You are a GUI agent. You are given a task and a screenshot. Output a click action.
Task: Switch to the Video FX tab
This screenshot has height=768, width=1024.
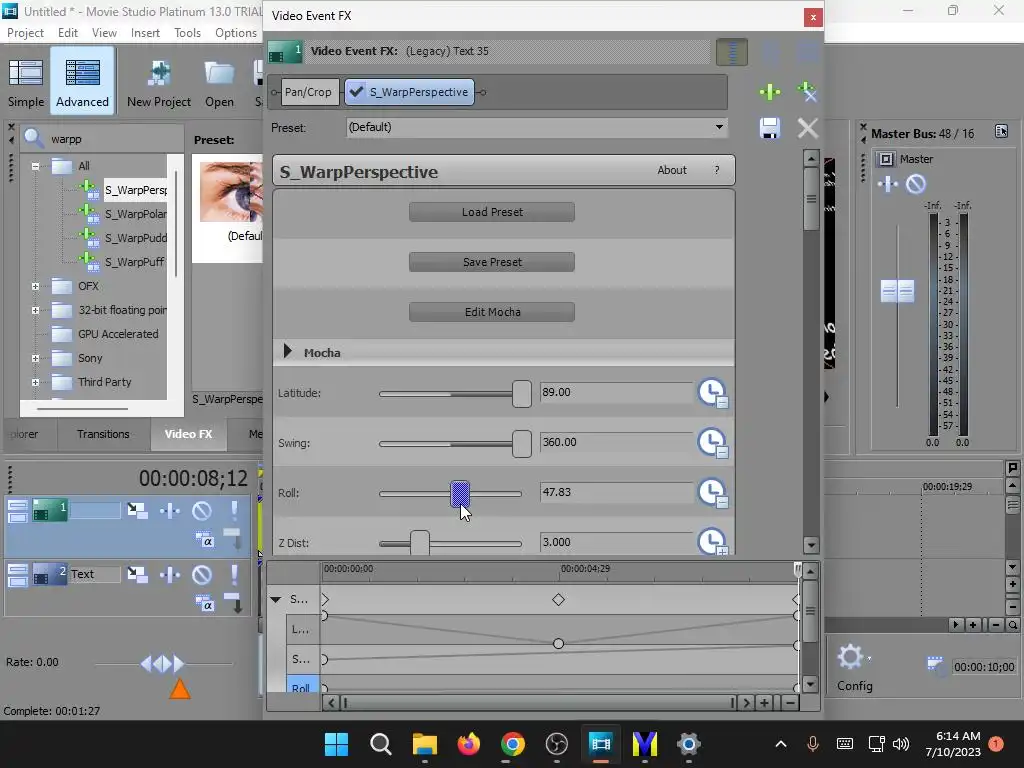(188, 434)
